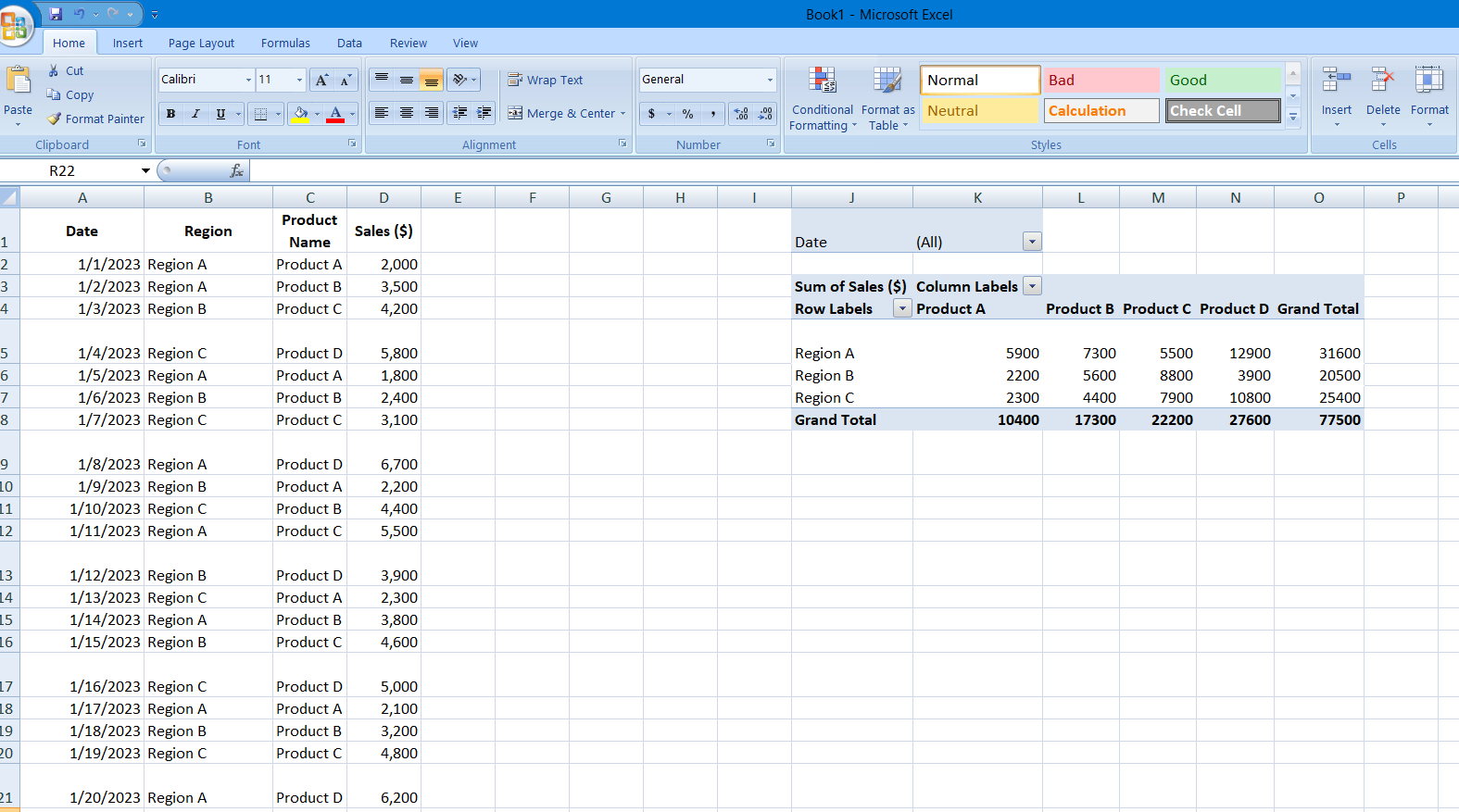1459x812 pixels.
Task: Toggle Top Align
Action: point(382,80)
